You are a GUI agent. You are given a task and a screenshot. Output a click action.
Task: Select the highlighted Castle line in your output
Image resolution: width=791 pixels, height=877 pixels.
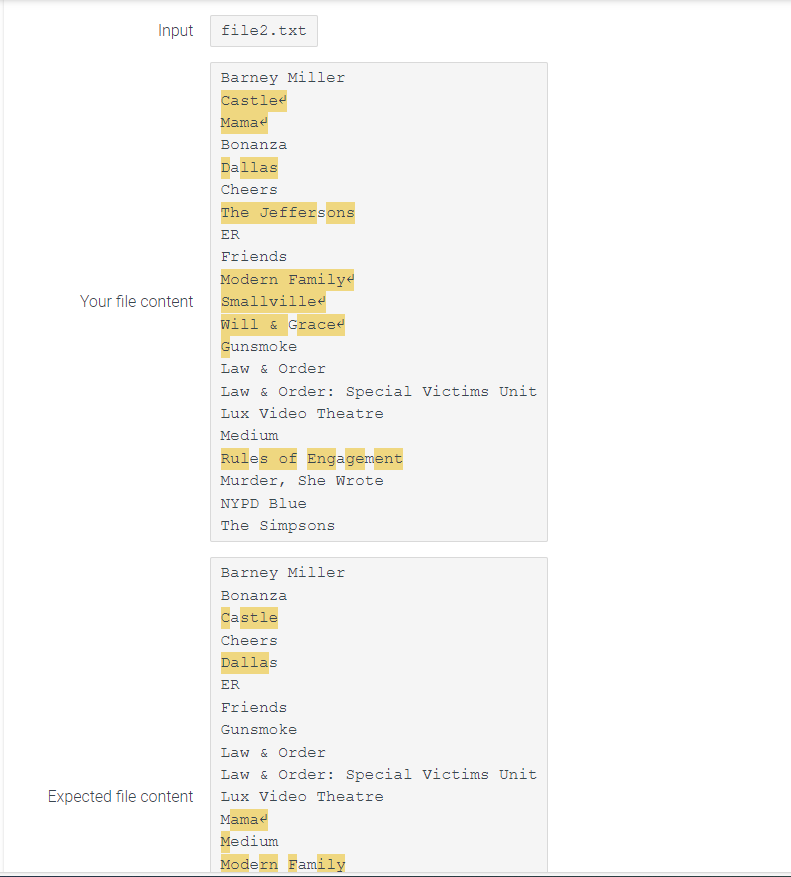coord(249,100)
